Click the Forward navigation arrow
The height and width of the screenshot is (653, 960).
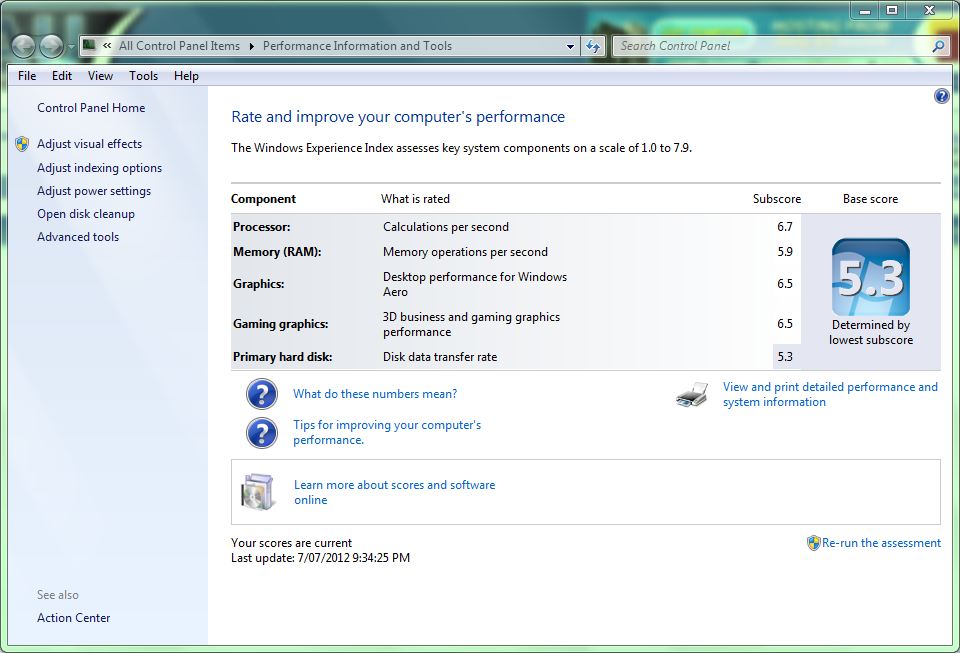coord(51,46)
